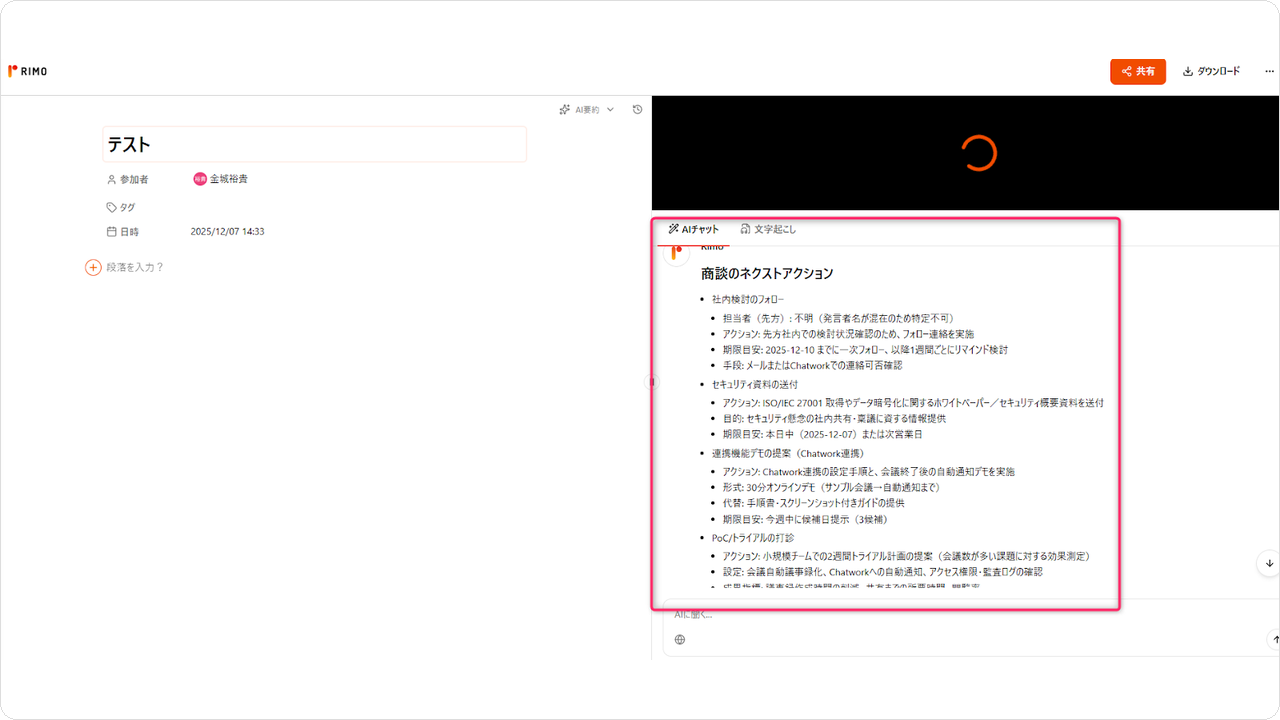Click the 段落を入力？ placeholder text
The image size is (1280, 720).
point(135,267)
